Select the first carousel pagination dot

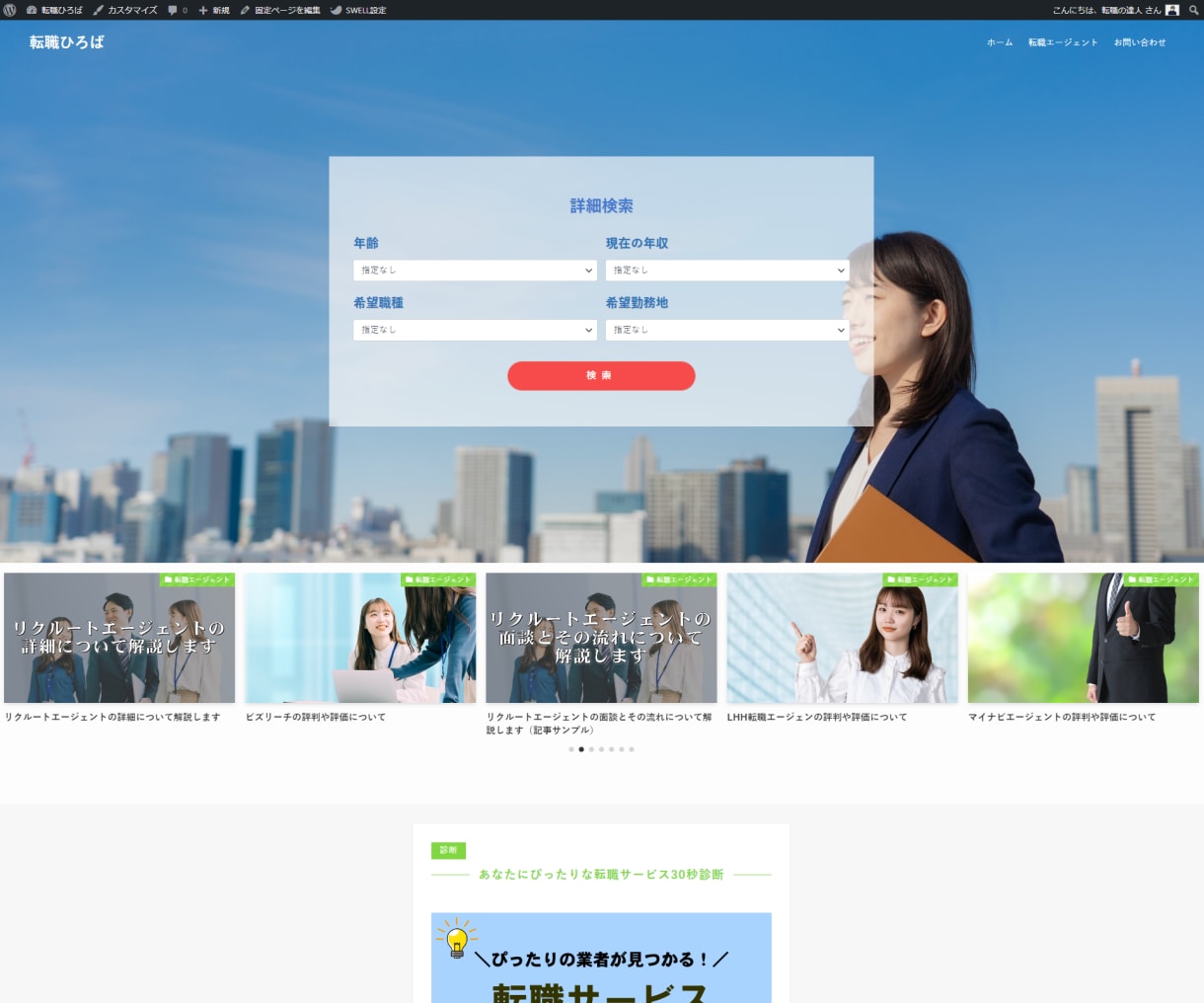pyautogui.click(x=571, y=749)
